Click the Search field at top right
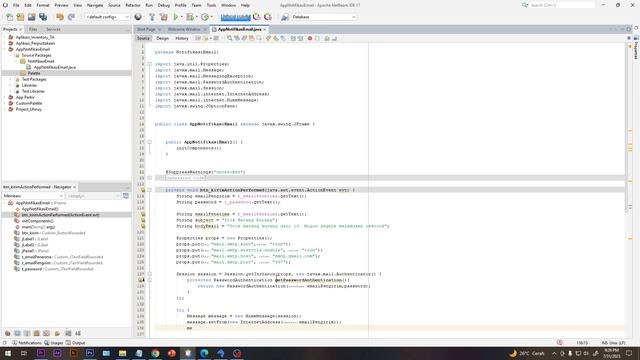 coord(562,5)
